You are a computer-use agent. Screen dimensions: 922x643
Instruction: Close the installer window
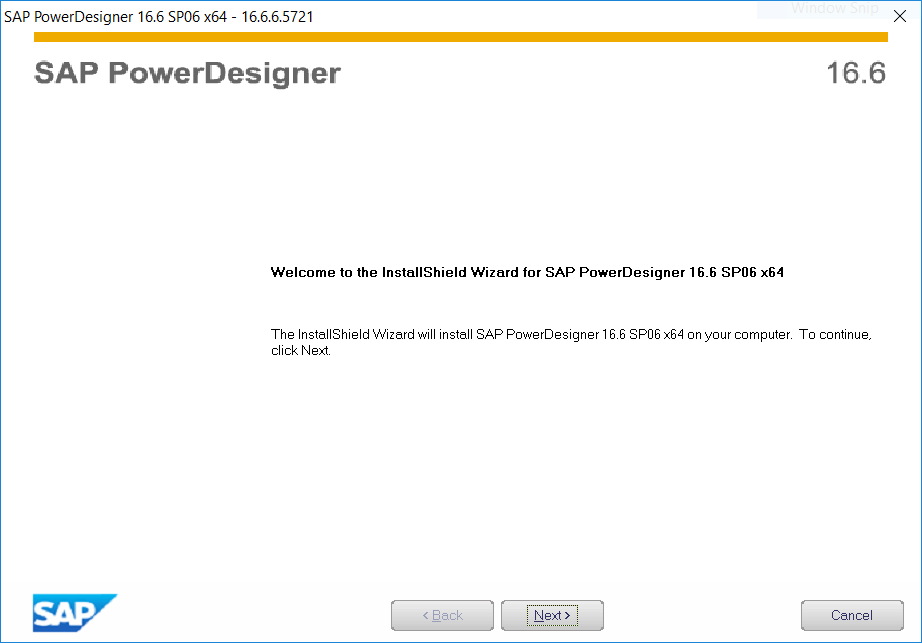[900, 16]
